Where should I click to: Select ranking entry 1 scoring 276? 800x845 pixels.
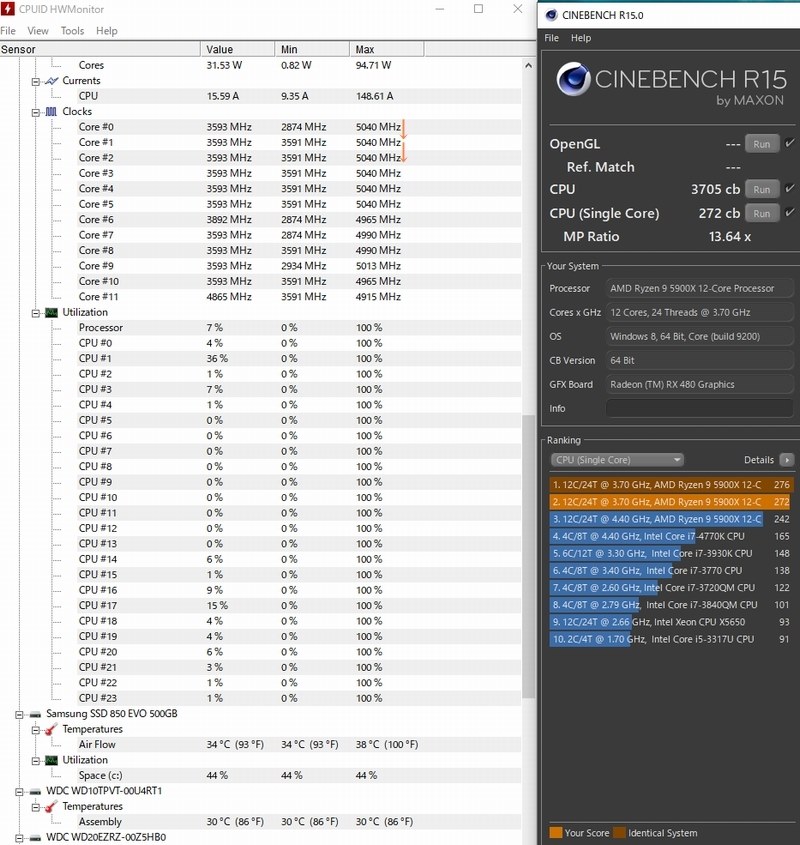[671, 484]
